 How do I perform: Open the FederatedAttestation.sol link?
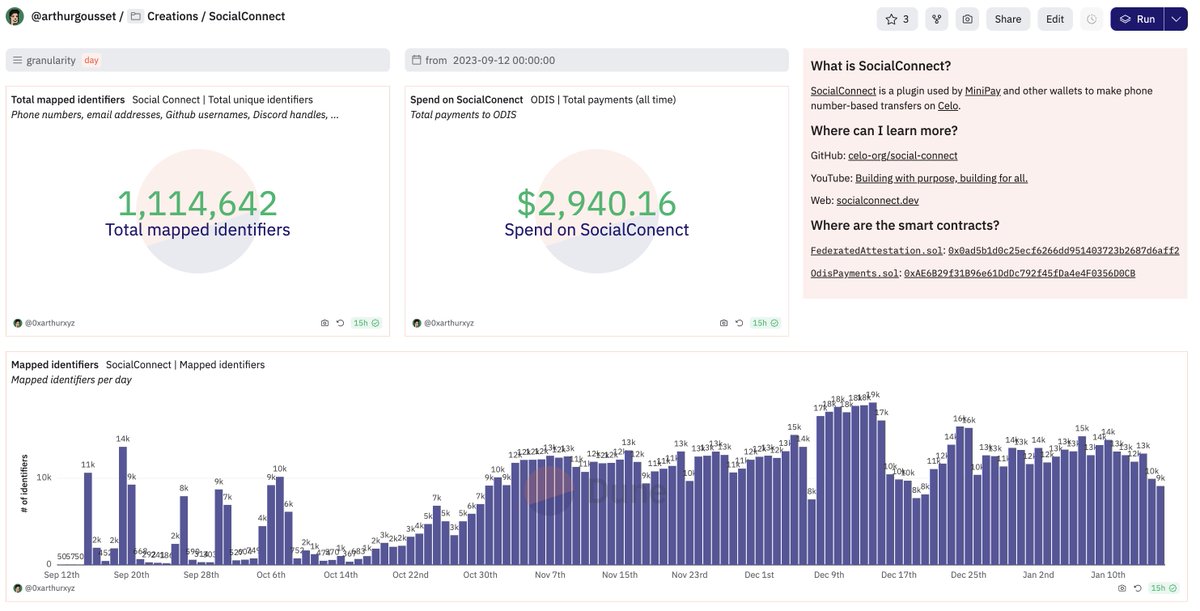pos(876,251)
